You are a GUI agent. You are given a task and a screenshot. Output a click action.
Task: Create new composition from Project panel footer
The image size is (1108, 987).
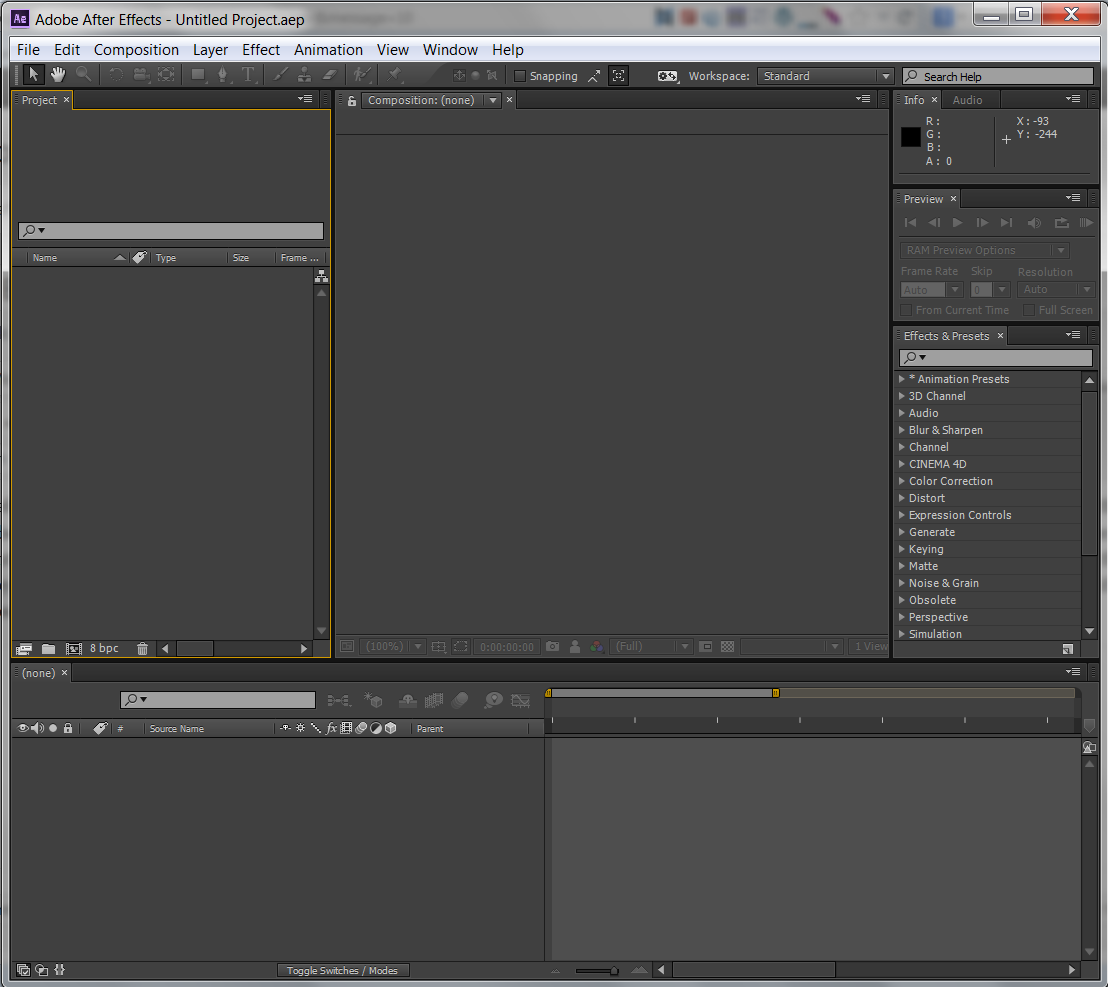point(73,649)
